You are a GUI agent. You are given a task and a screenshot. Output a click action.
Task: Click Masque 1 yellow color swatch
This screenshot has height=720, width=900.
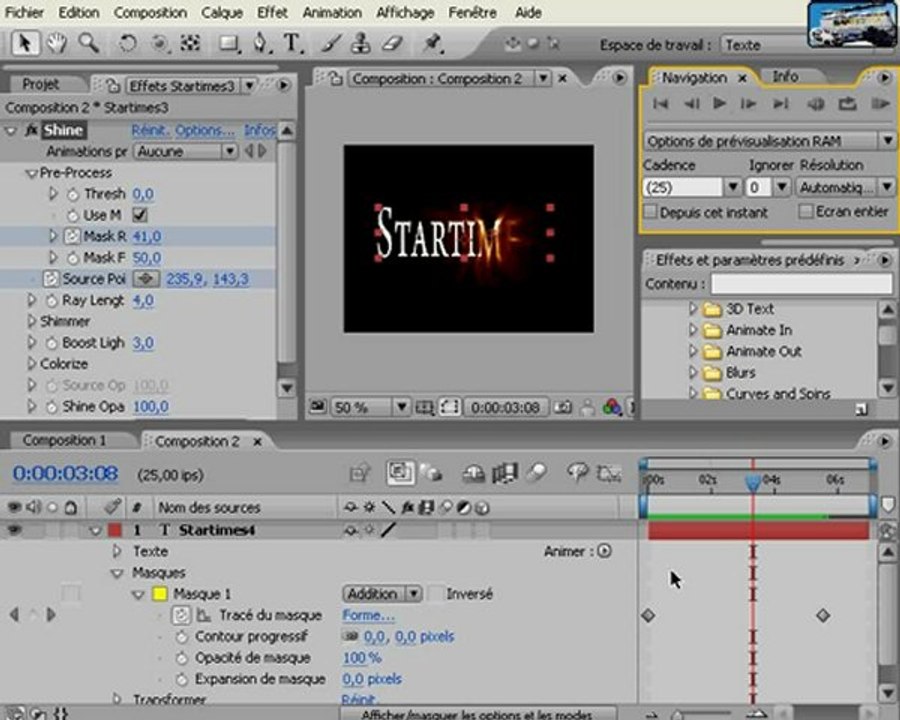point(160,593)
